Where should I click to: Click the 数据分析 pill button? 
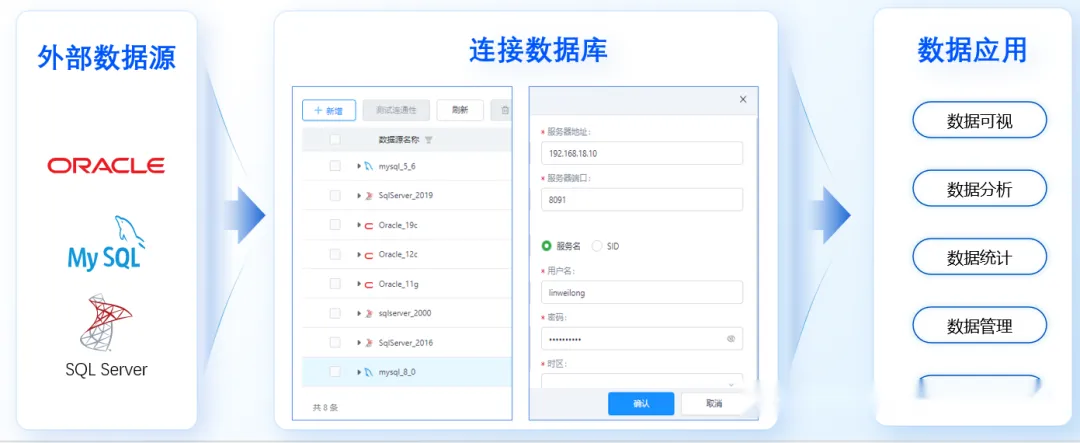(979, 189)
